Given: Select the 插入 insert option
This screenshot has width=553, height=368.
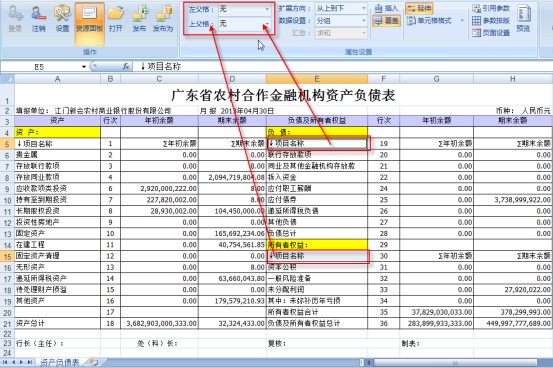Looking at the screenshot, I should pos(387,8).
